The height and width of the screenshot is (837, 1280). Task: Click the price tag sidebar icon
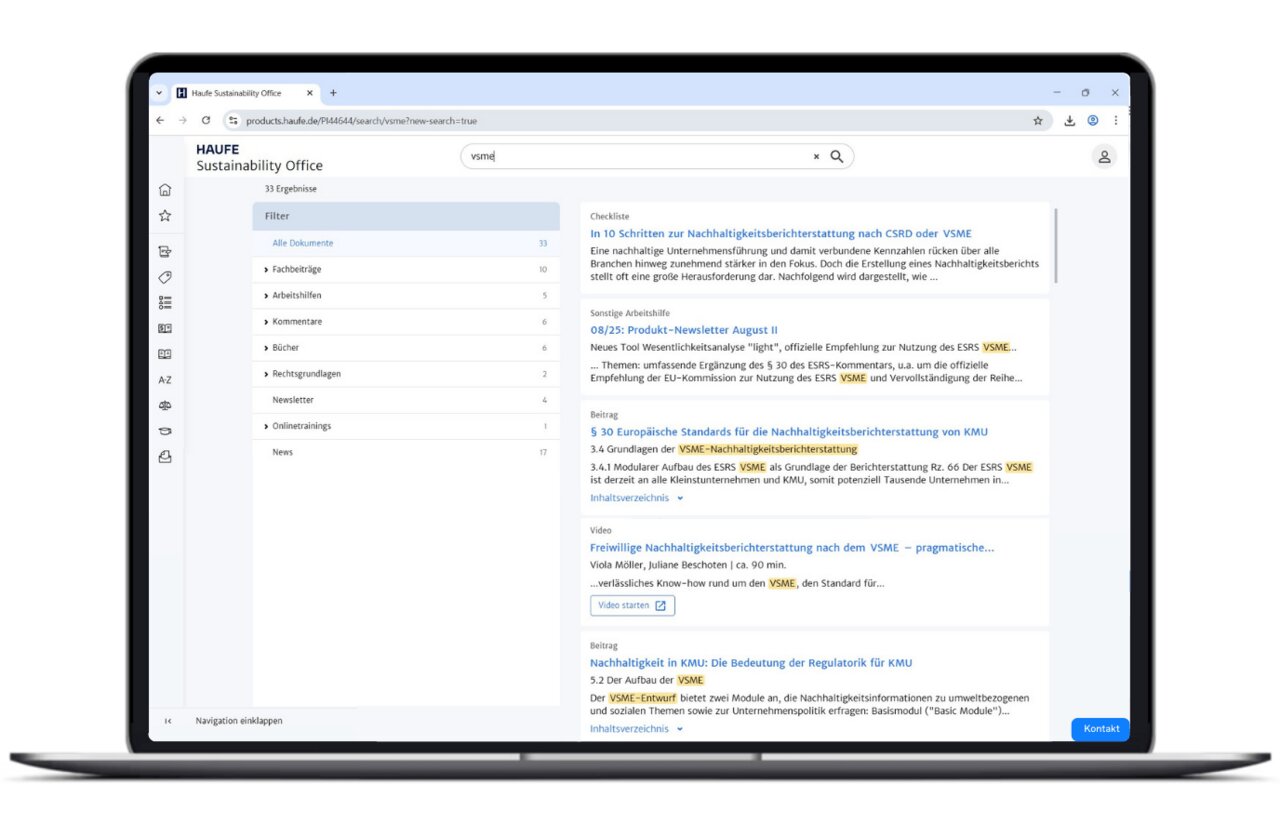(x=165, y=277)
